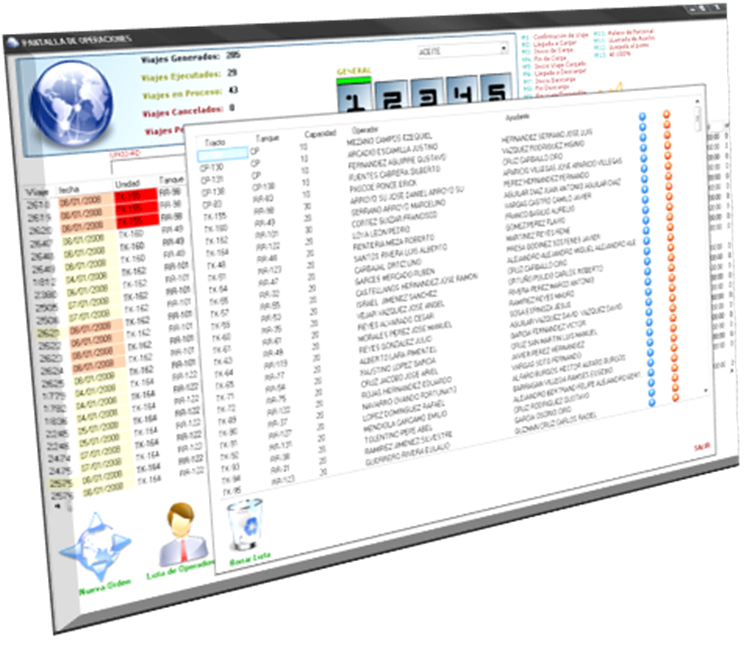Image resolution: width=755 pixels, height=645 pixels.
Task: Select trip 2620 in the Viaje column
Action: pos(40,230)
